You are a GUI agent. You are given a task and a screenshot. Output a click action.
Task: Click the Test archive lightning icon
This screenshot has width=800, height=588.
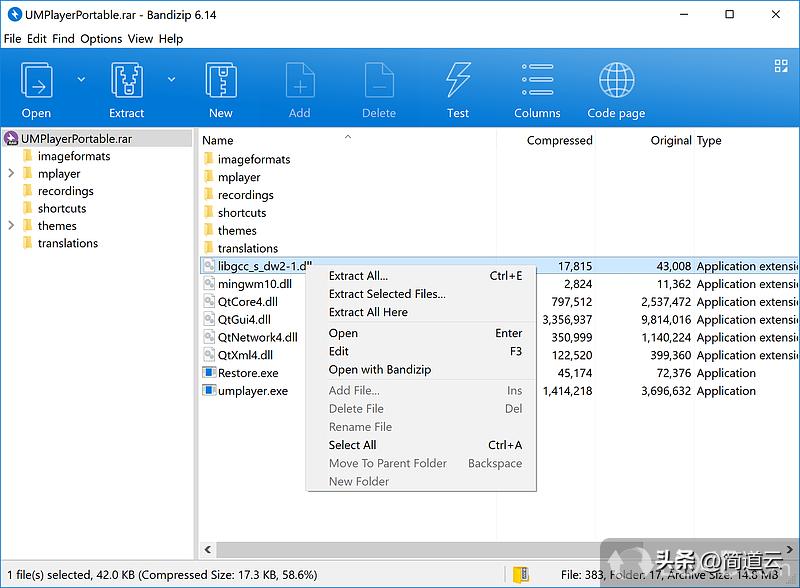[x=458, y=80]
